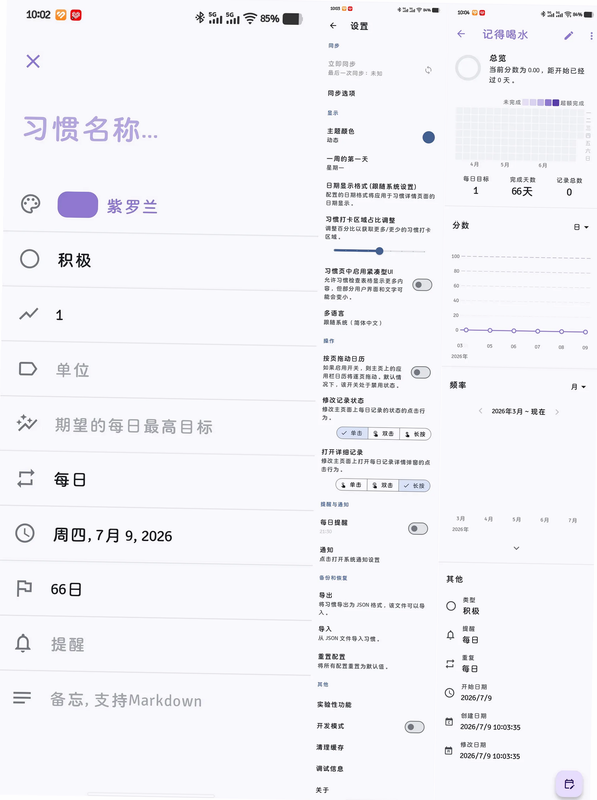597x800 pixels.
Task: Select 双击 under 修改记录状态
Action: (384, 434)
